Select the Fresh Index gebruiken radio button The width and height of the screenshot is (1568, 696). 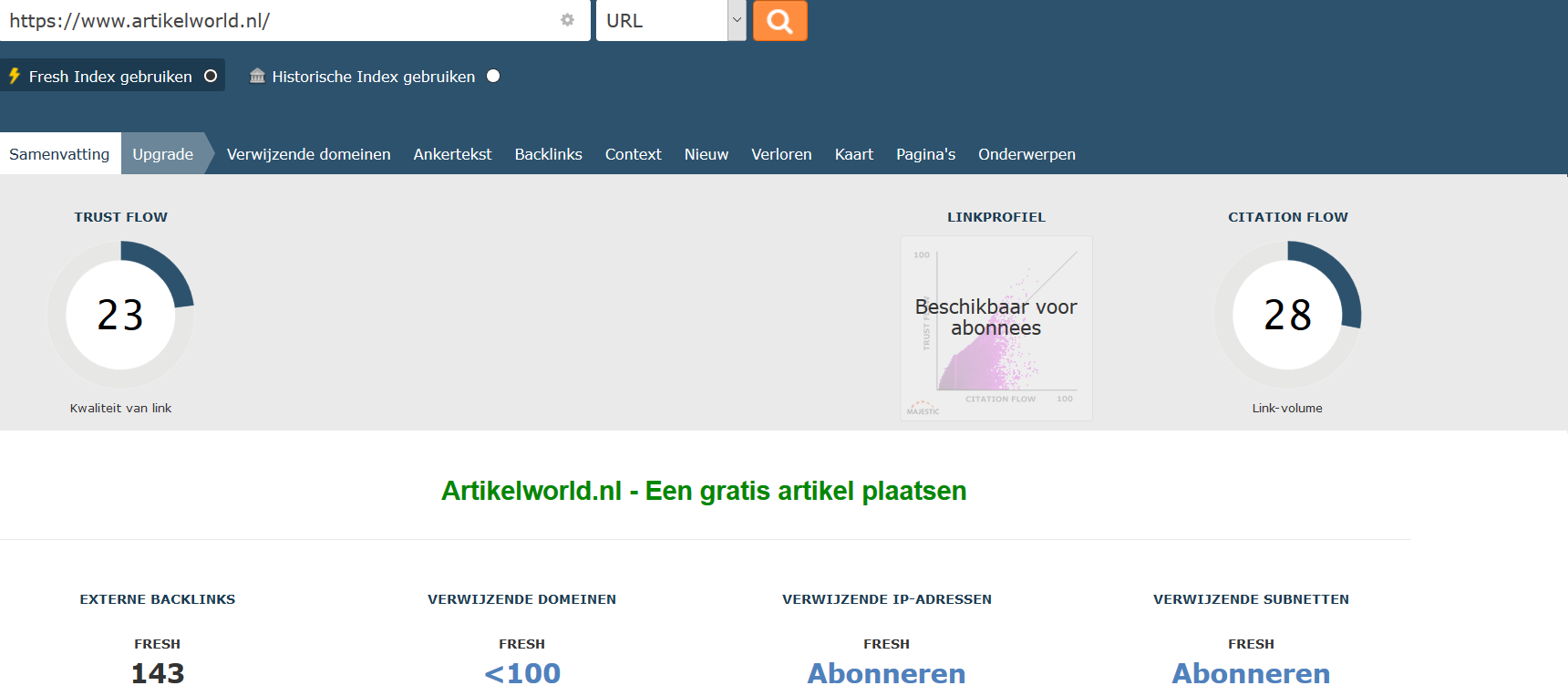[x=211, y=76]
